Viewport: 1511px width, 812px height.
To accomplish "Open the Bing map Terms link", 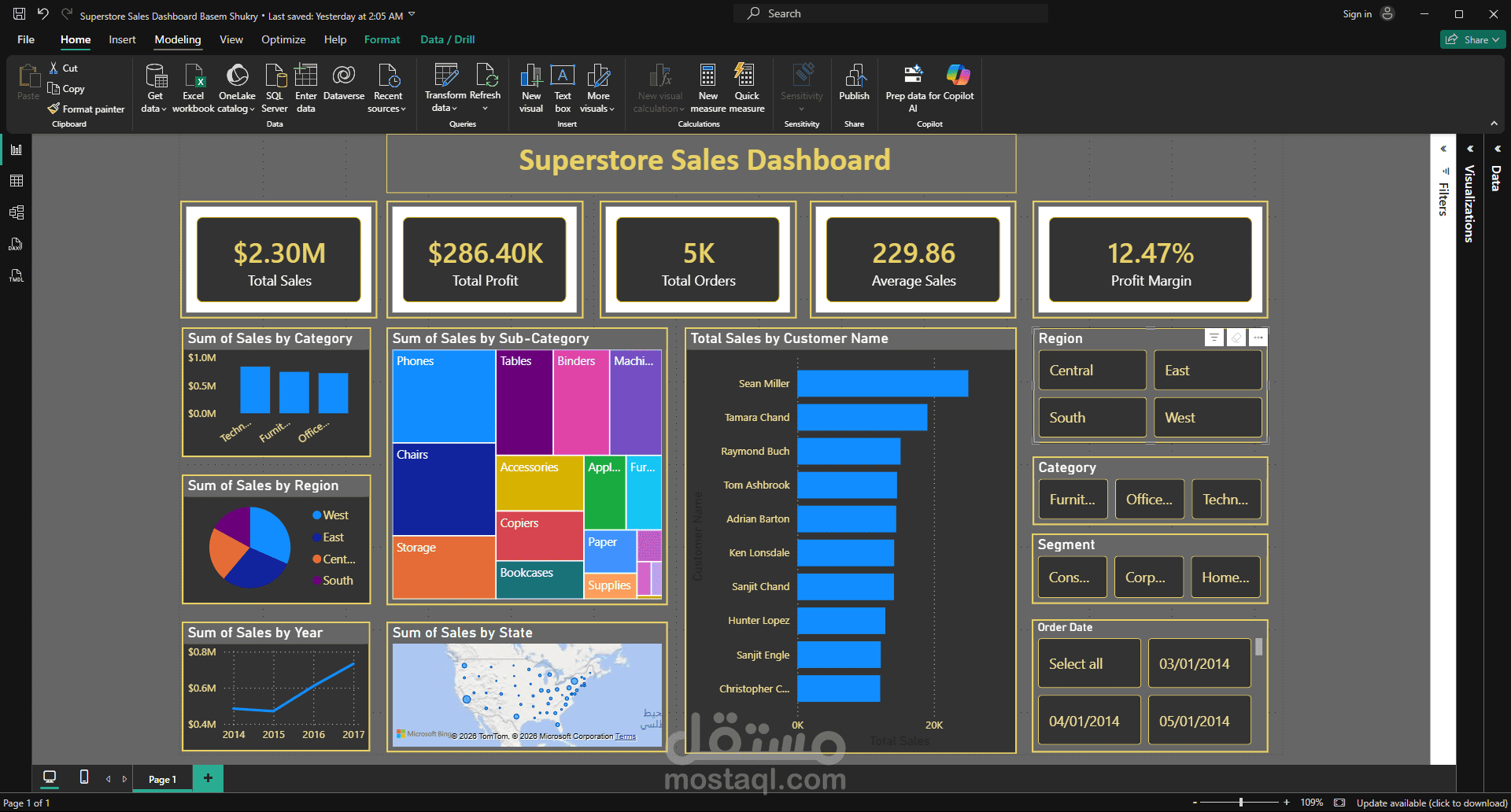I will click(626, 736).
